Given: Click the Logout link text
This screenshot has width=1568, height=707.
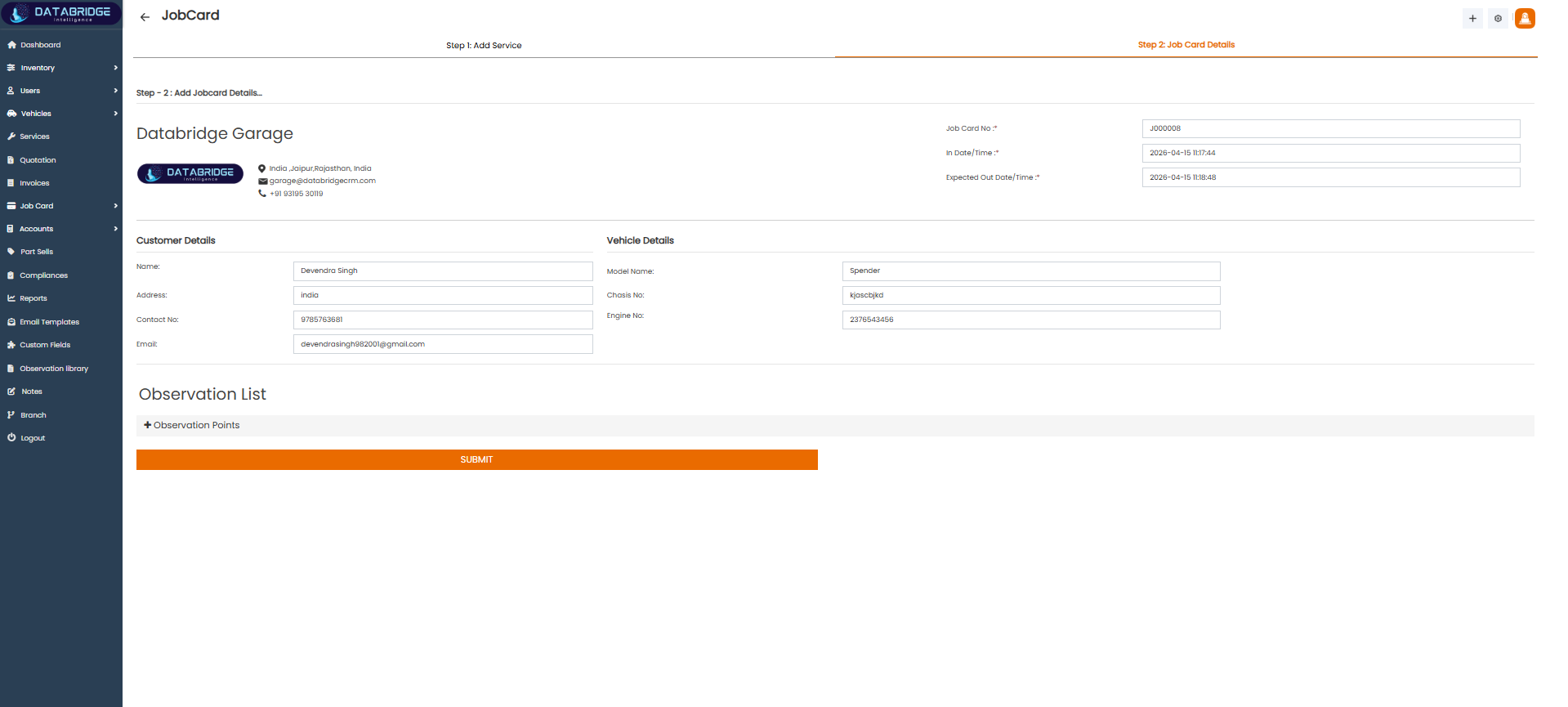Looking at the screenshot, I should tap(33, 438).
